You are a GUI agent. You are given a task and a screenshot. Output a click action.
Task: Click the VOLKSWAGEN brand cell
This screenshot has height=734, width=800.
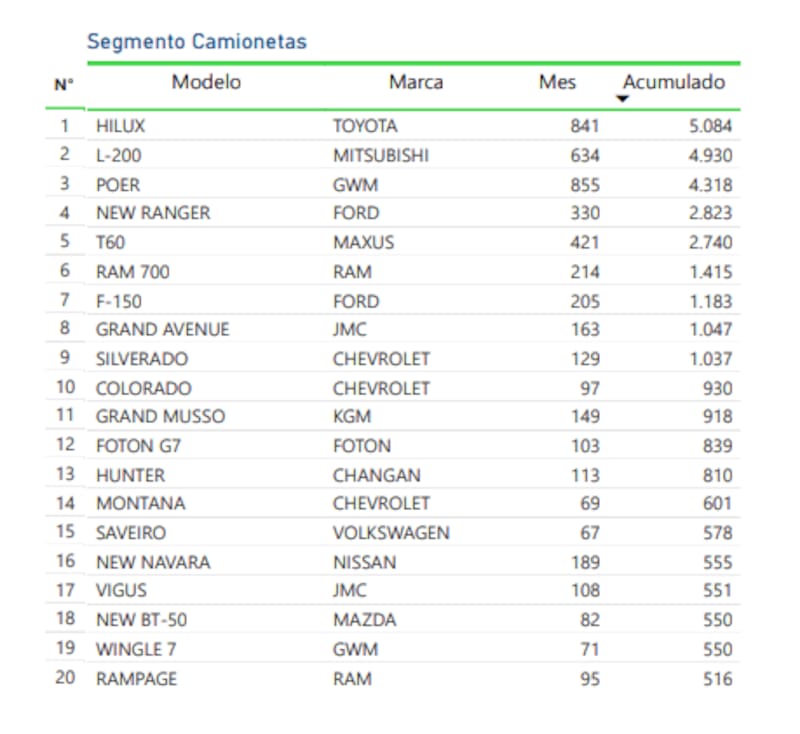click(391, 533)
